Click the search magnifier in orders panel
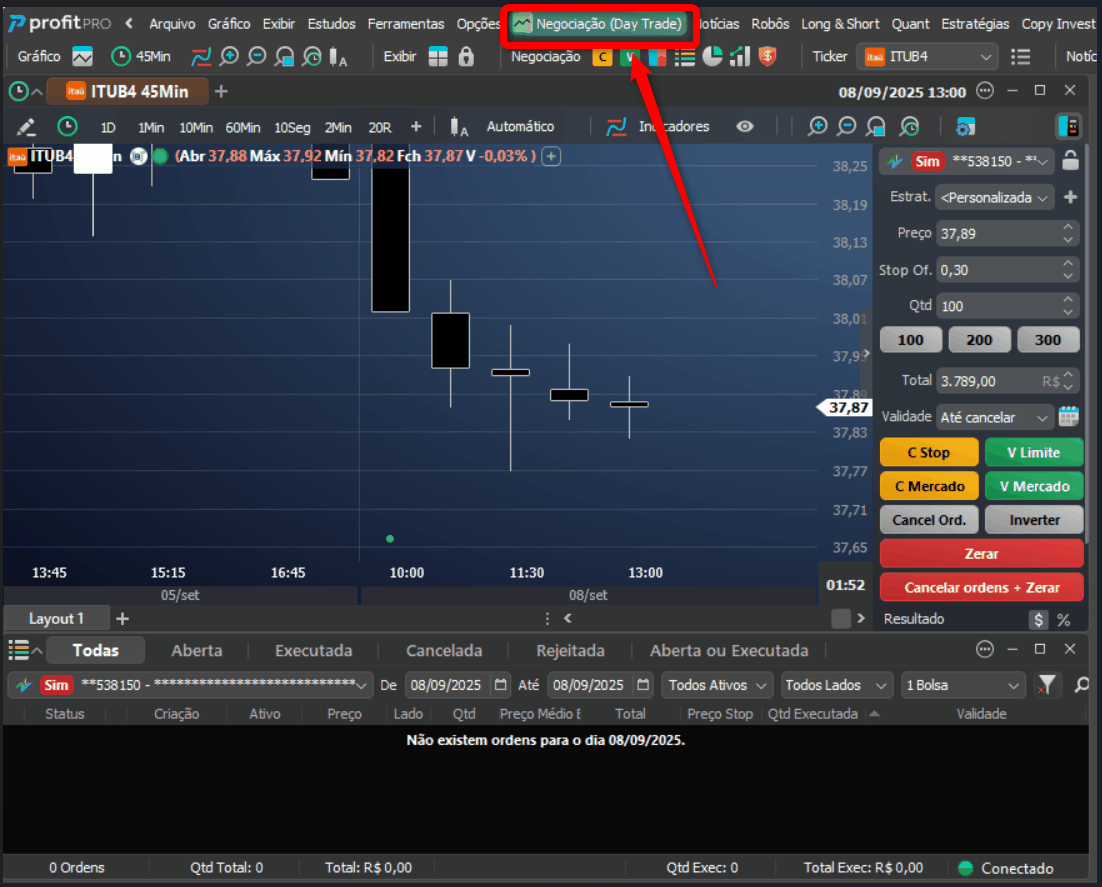This screenshot has width=1102, height=887. click(1082, 685)
